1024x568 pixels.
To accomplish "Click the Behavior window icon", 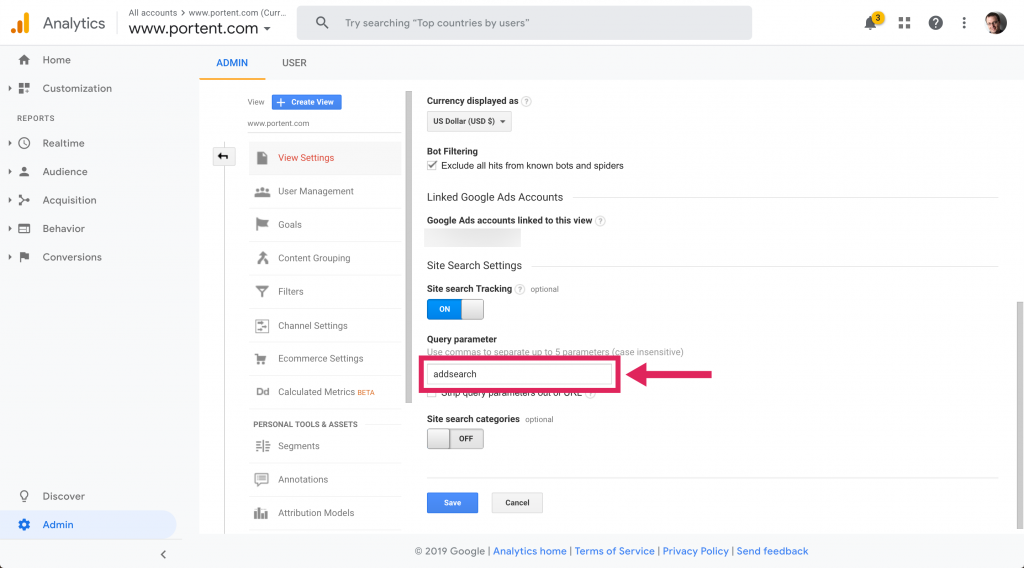I will [x=24, y=229].
